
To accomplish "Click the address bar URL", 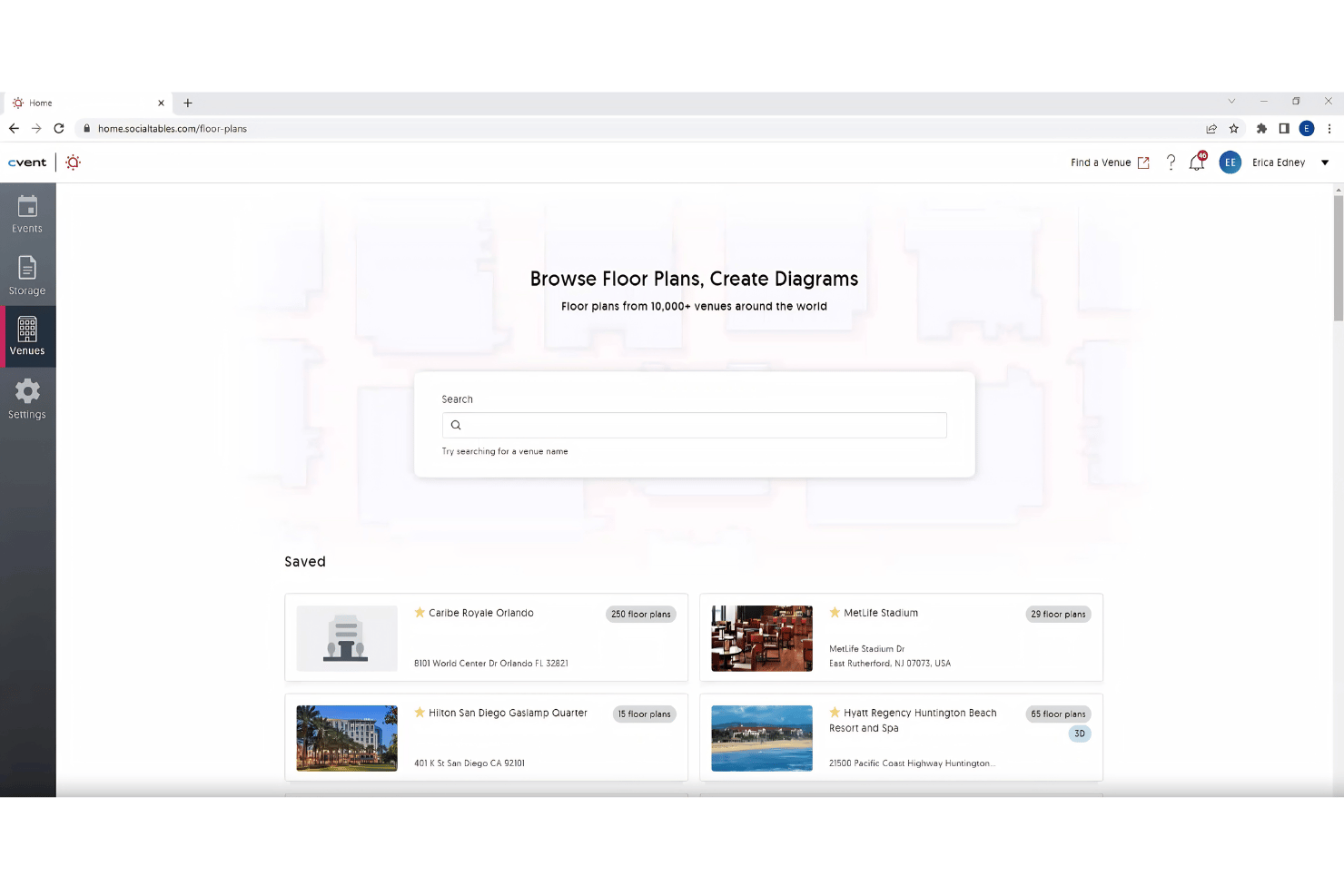I will click(x=173, y=129).
